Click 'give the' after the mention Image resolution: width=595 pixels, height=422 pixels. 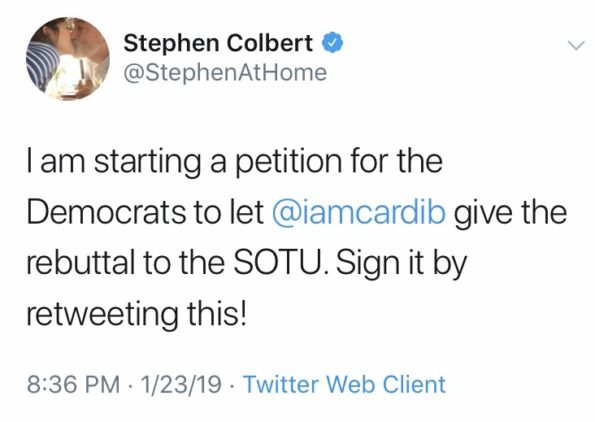click(x=510, y=213)
